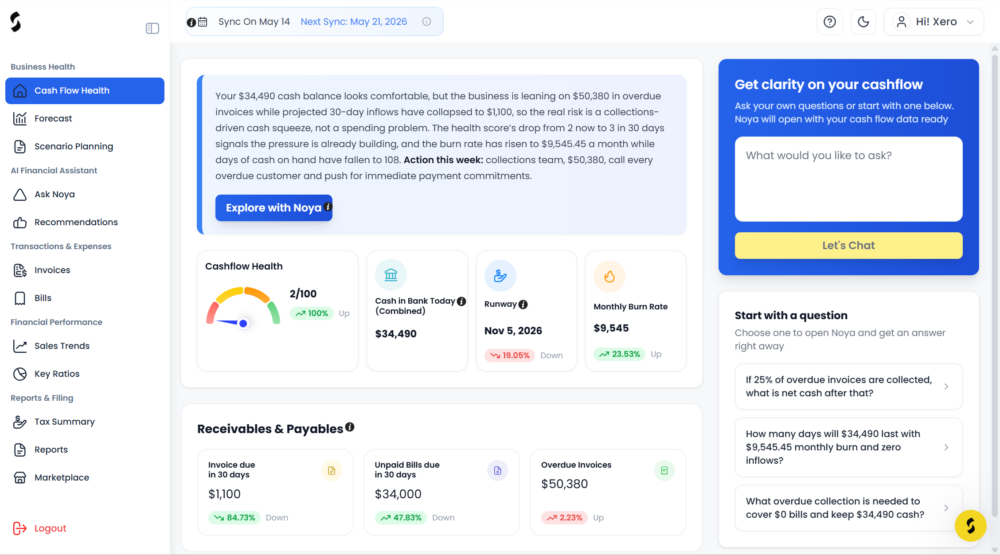The image size is (1000, 555).
Task: Go to Forecast page
Action: 85,119
